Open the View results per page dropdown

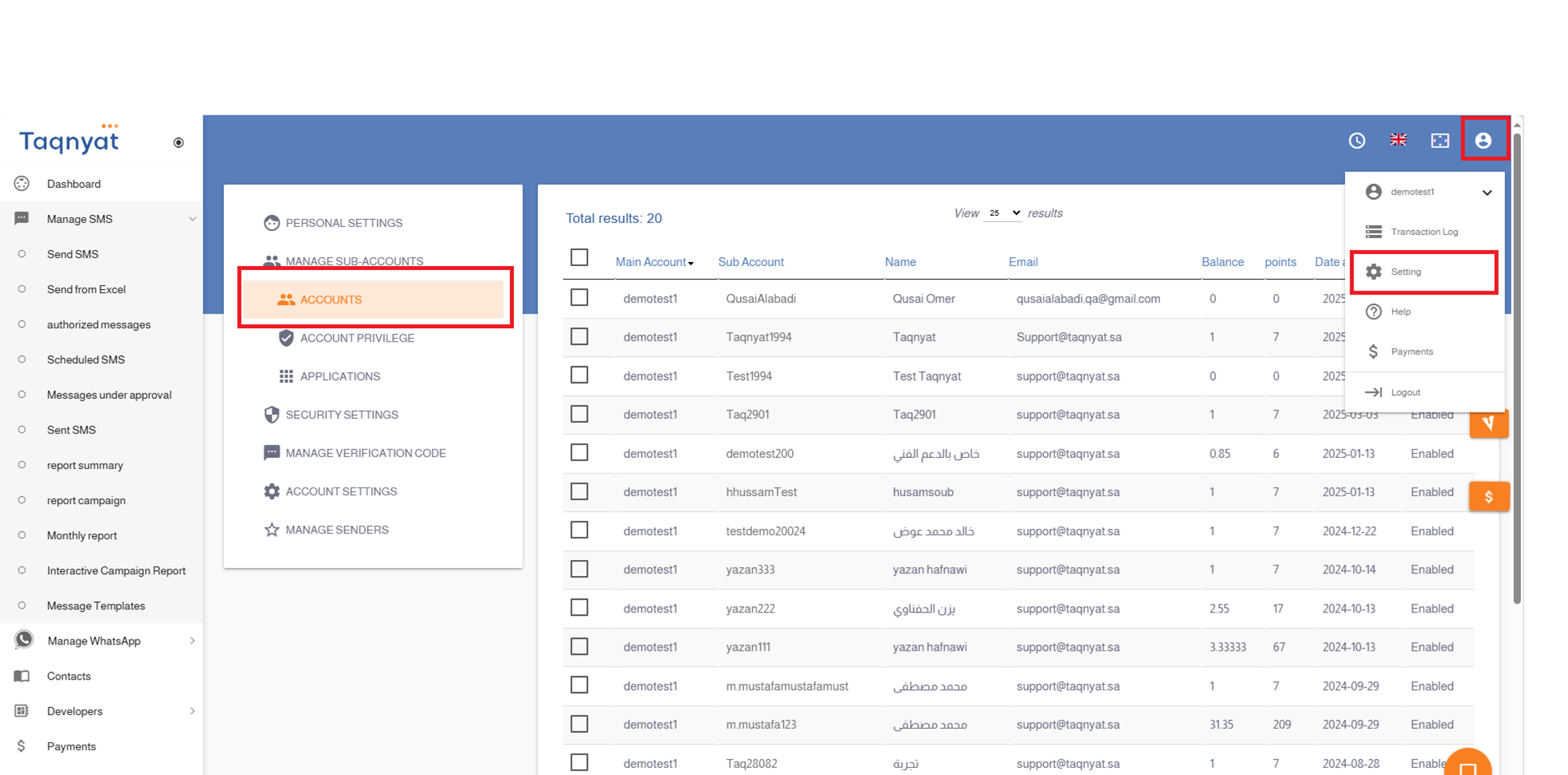click(1003, 213)
